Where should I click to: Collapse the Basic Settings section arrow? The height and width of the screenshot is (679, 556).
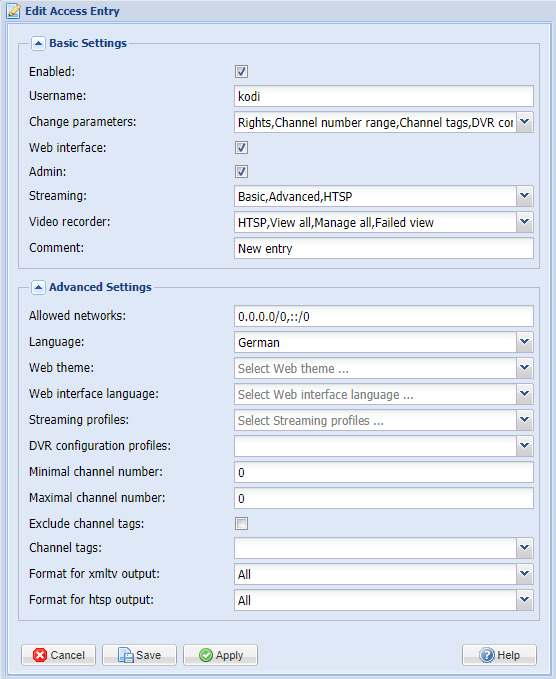coord(38,43)
